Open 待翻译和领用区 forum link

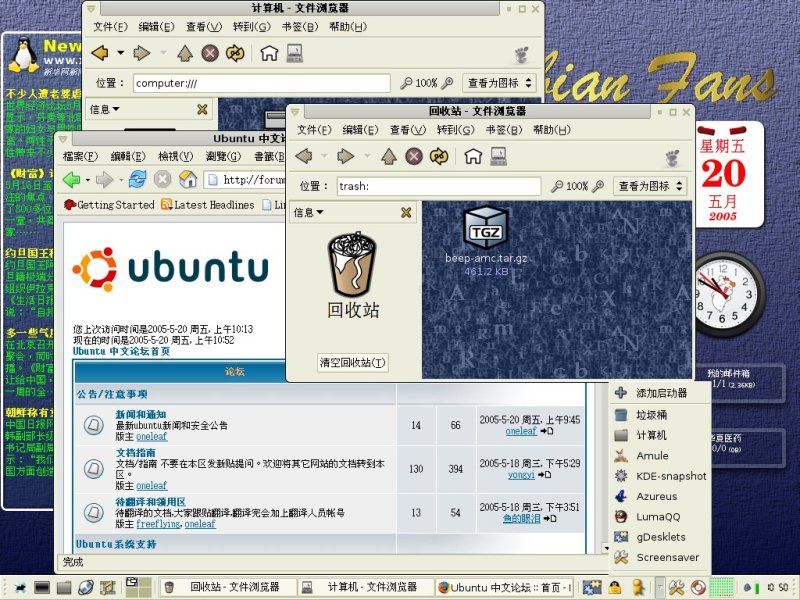point(151,502)
